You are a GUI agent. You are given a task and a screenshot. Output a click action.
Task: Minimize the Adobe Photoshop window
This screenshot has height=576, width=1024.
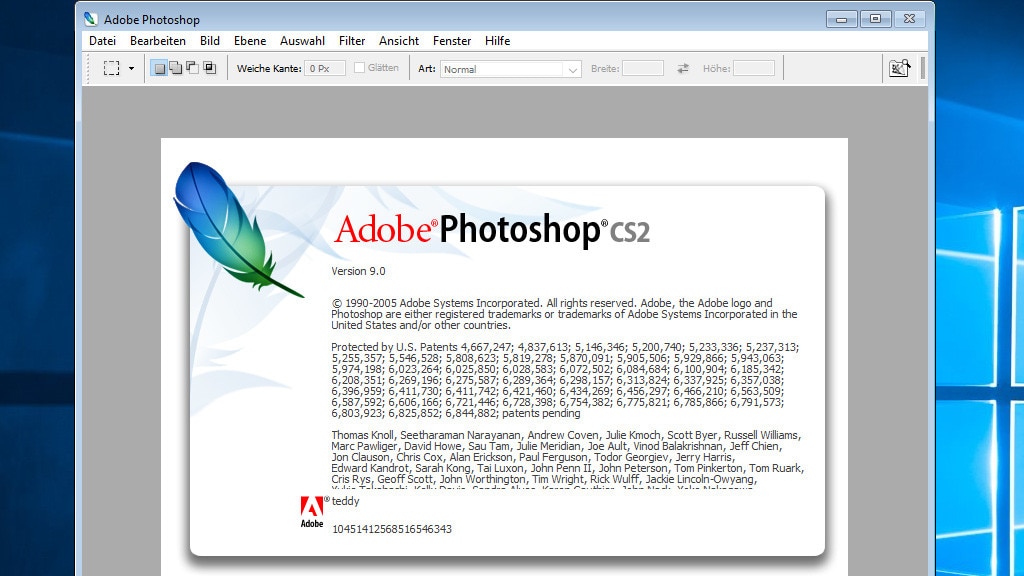click(x=841, y=19)
